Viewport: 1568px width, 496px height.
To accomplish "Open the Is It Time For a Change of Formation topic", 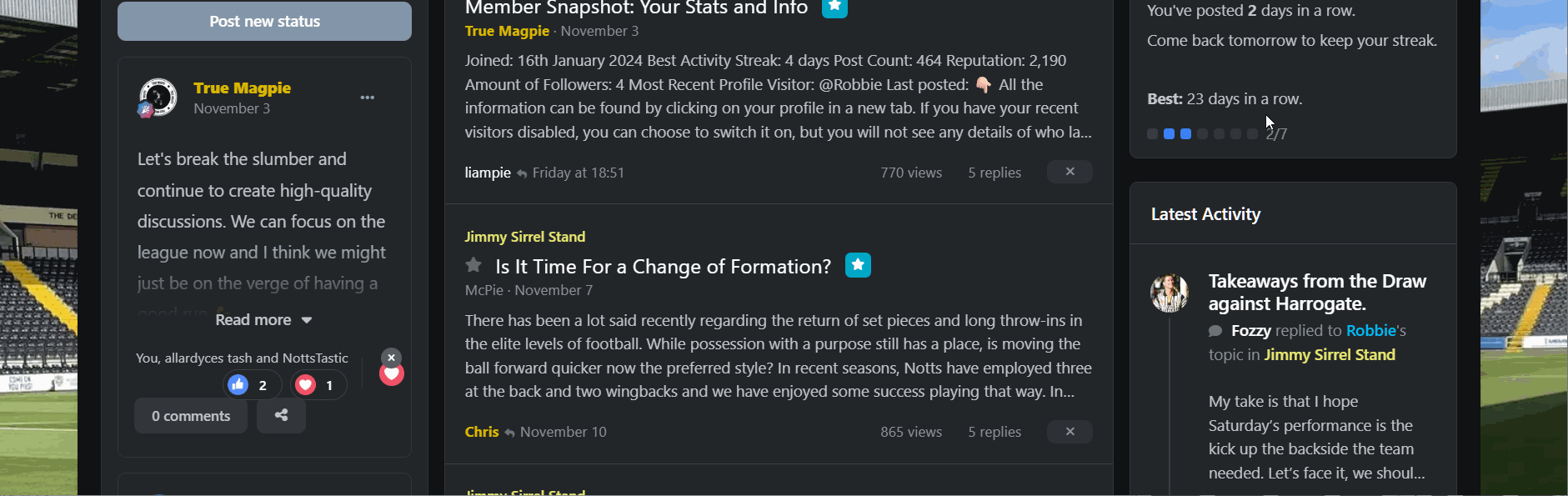I will pos(663,267).
